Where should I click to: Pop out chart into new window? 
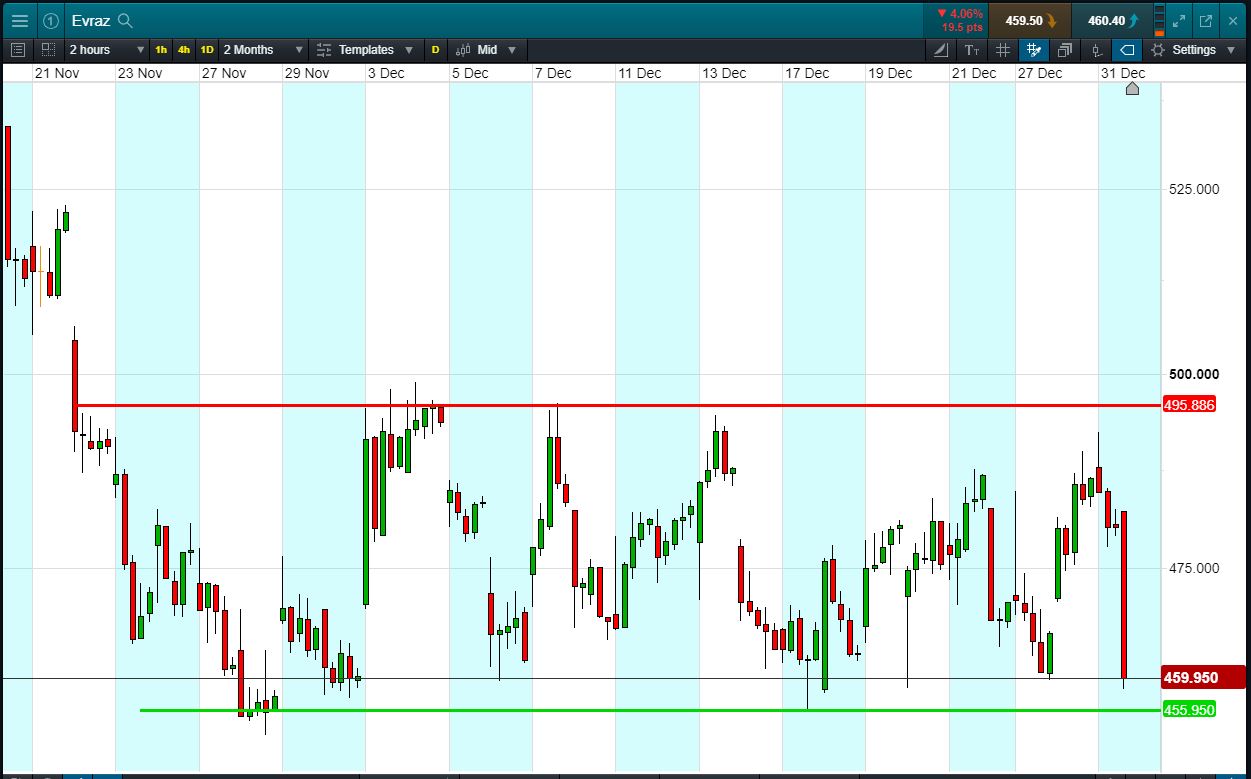[x=1206, y=20]
